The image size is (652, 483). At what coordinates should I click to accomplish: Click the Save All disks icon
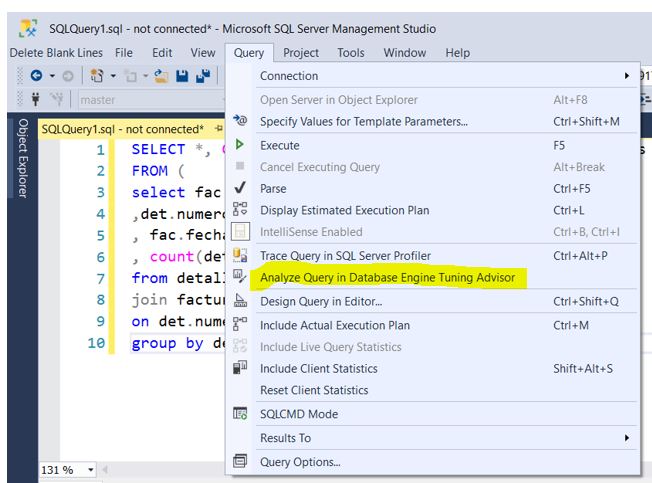click(x=203, y=76)
